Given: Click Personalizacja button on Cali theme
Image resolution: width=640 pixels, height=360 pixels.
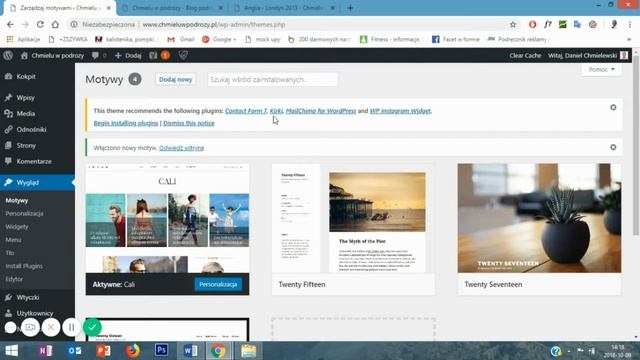Looking at the screenshot, I should 218,284.
